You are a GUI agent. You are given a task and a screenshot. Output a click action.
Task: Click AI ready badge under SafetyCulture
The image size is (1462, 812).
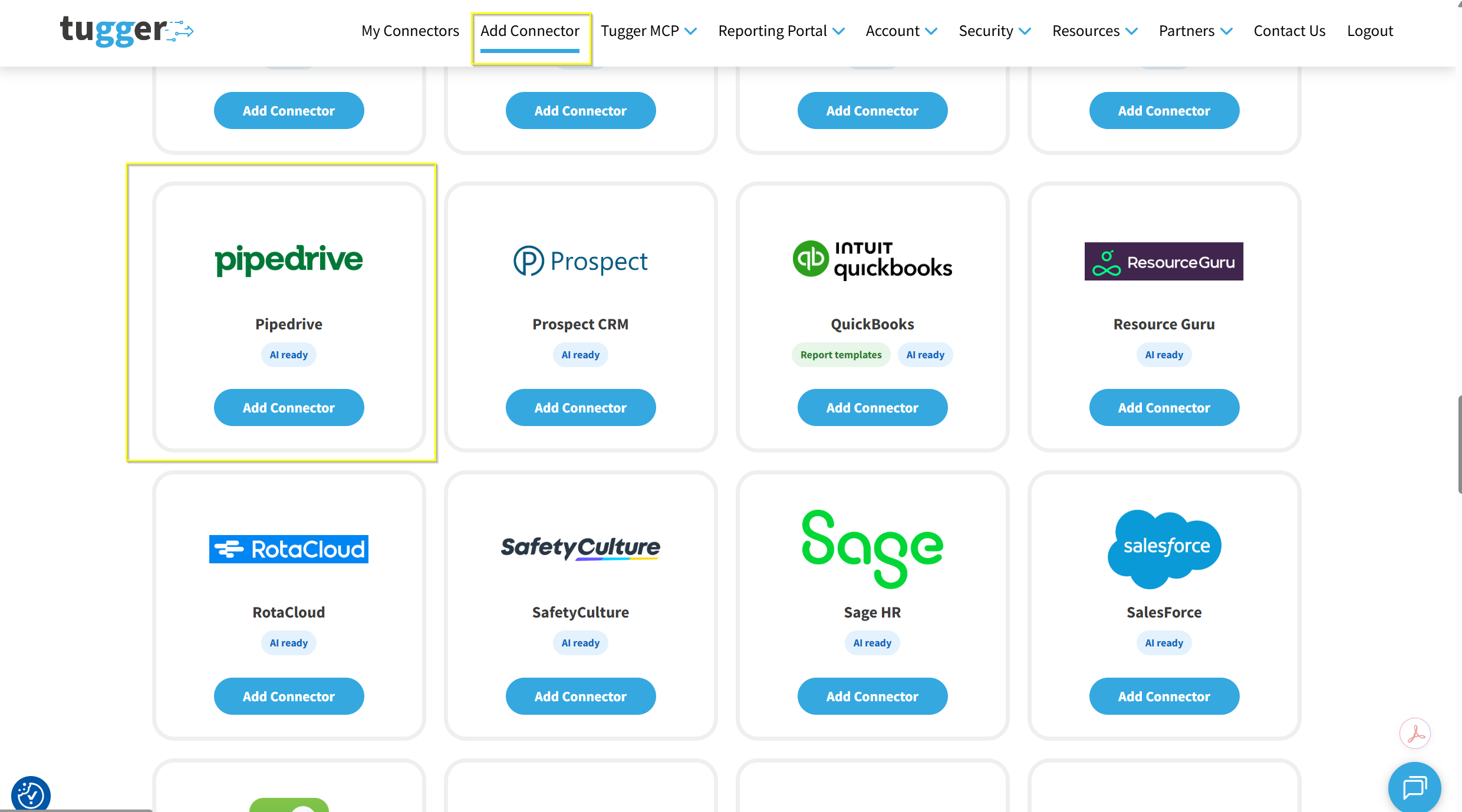[581, 643]
